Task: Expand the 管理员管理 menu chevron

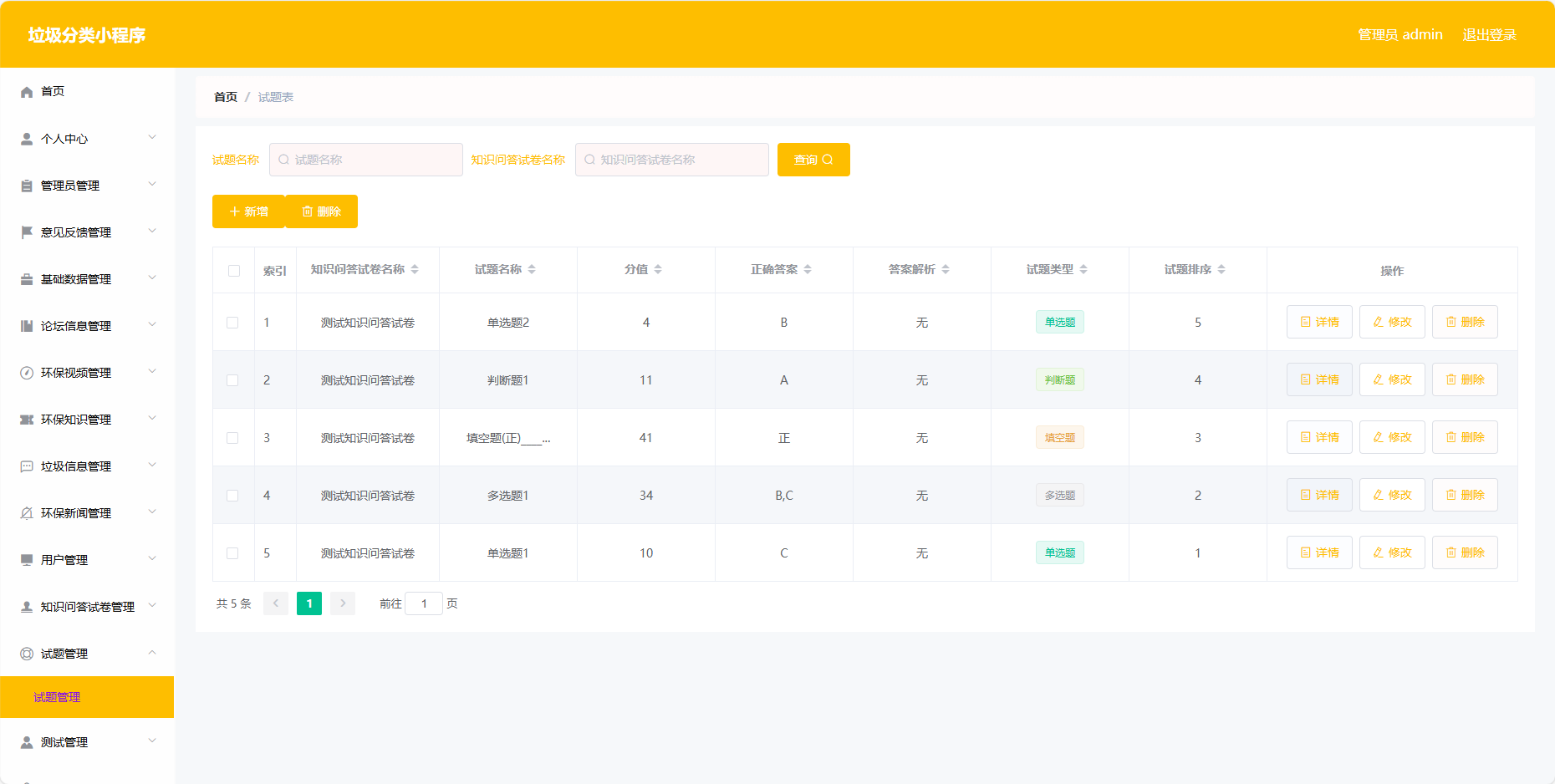Action: click(152, 185)
